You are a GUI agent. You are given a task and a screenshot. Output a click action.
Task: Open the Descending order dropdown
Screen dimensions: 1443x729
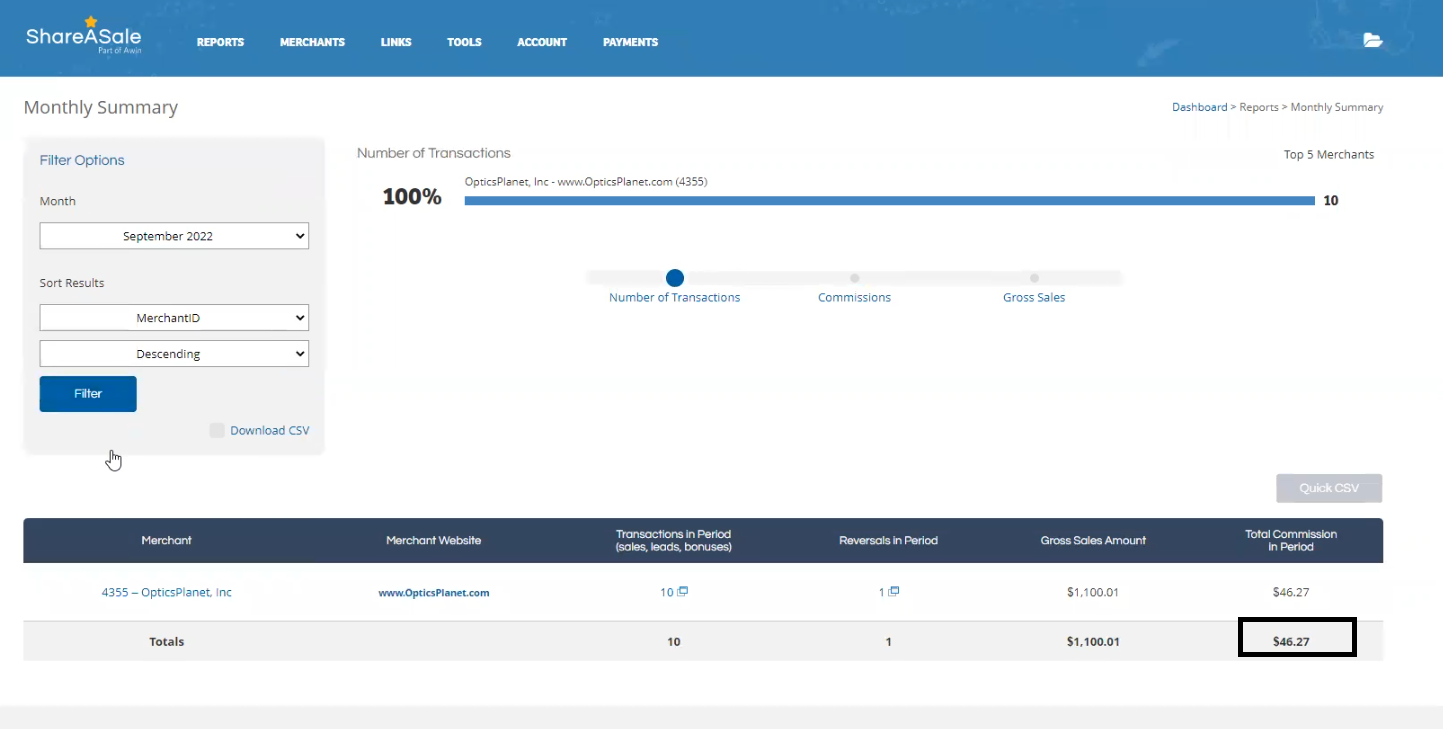click(x=174, y=354)
